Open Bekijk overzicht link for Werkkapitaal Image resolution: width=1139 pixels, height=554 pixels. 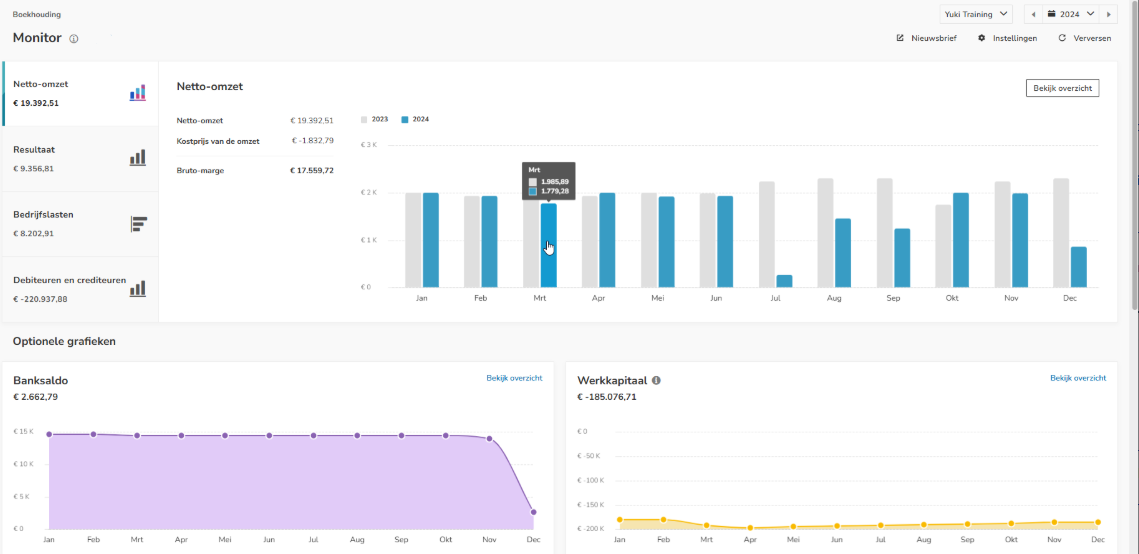point(1078,378)
